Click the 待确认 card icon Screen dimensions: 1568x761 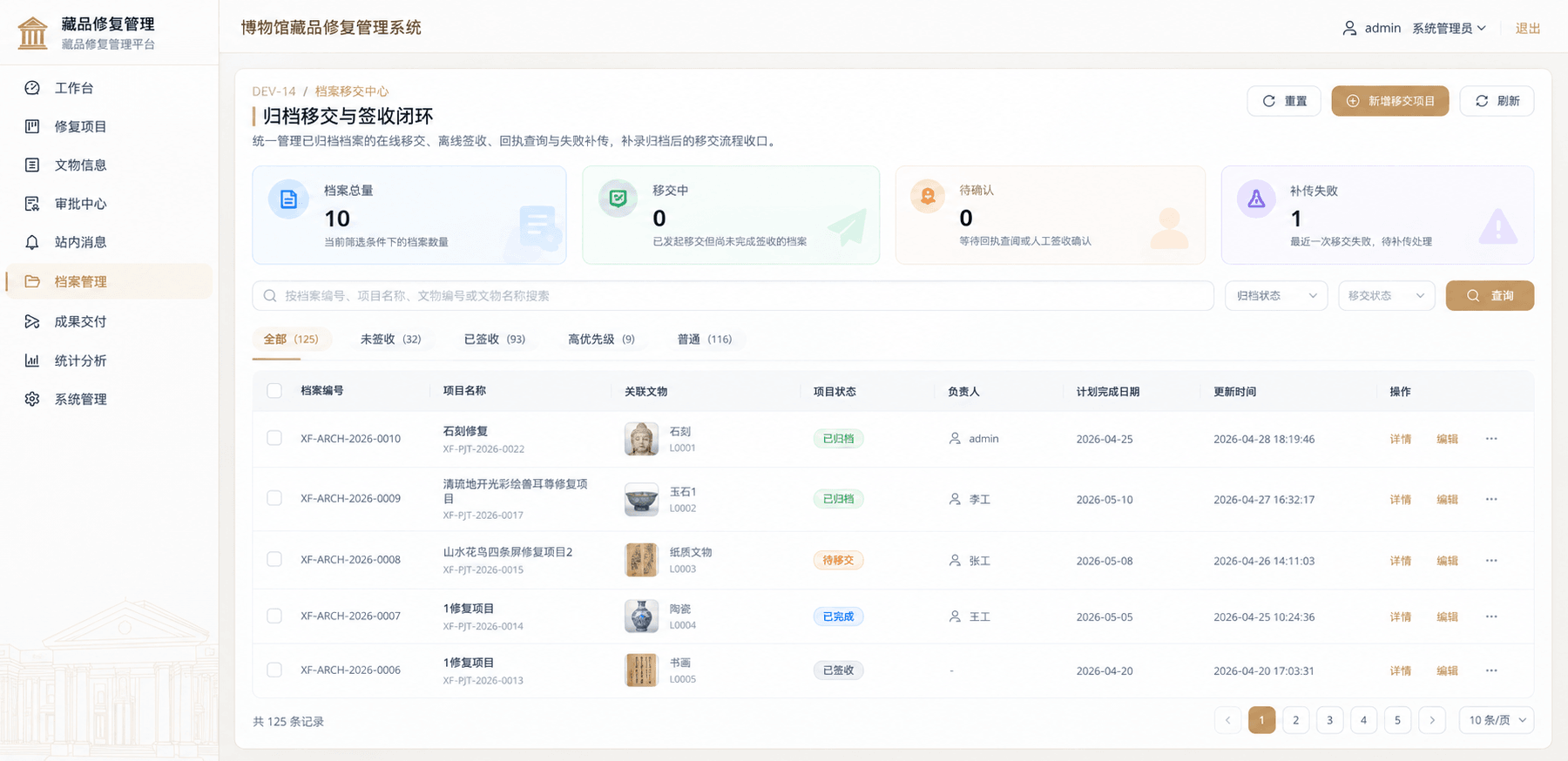coord(928,197)
